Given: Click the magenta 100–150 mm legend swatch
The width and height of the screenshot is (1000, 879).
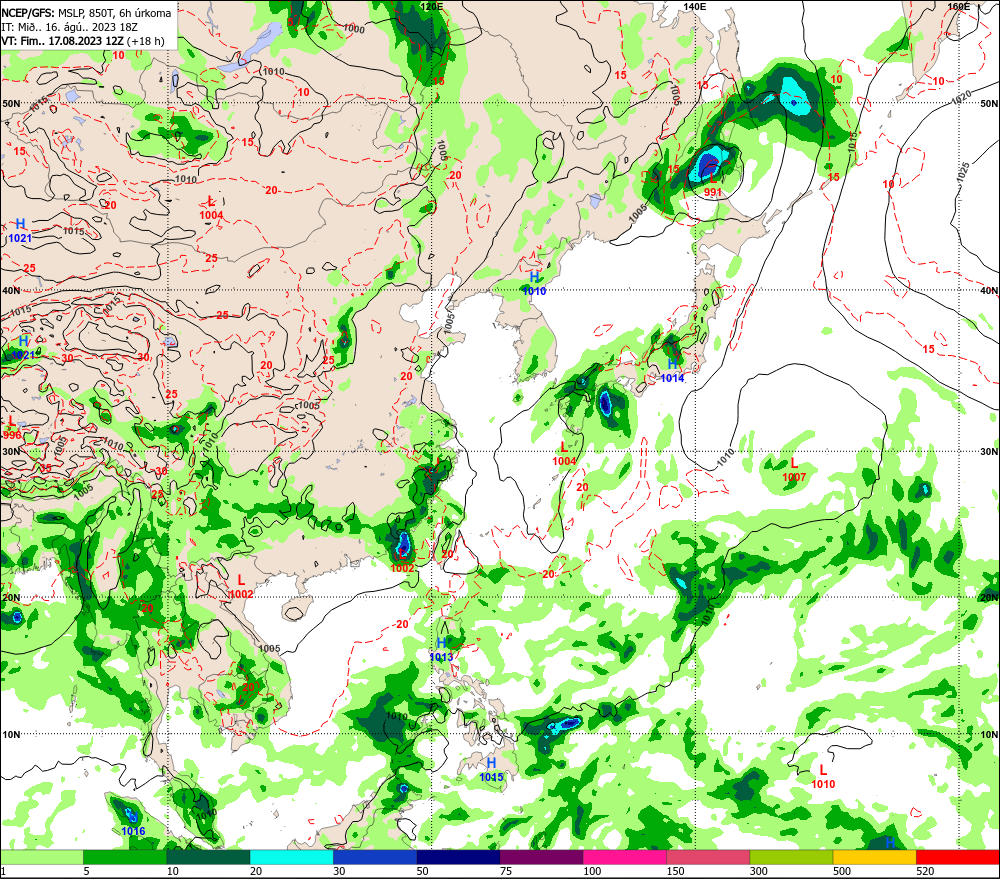Looking at the screenshot, I should click(624, 857).
